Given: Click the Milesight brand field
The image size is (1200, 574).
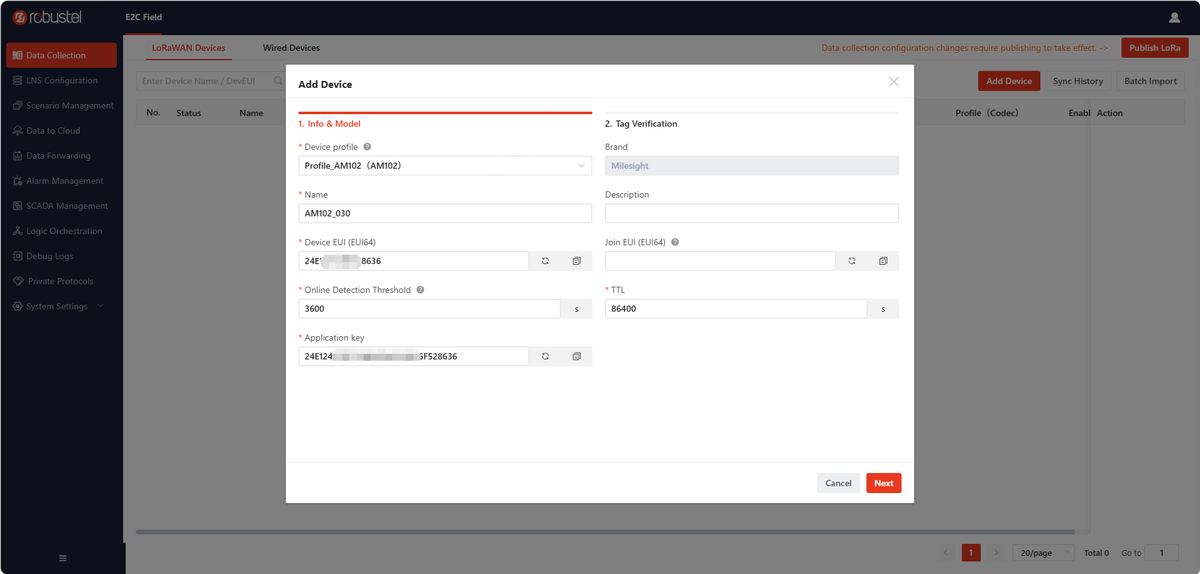Looking at the screenshot, I should point(752,166).
